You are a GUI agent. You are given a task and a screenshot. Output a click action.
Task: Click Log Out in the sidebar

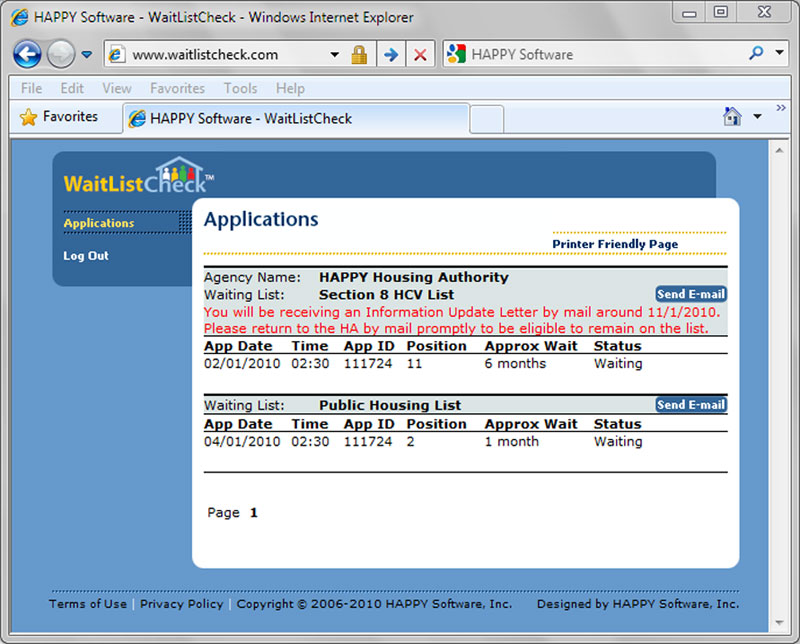click(x=86, y=256)
